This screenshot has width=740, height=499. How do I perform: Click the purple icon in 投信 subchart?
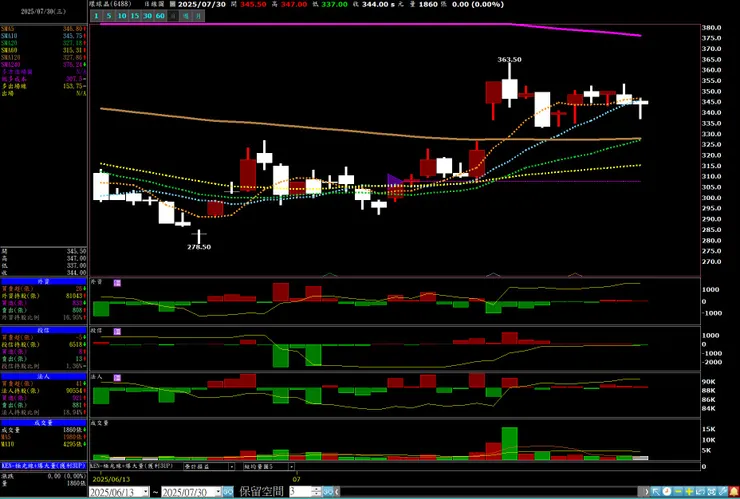click(117, 331)
